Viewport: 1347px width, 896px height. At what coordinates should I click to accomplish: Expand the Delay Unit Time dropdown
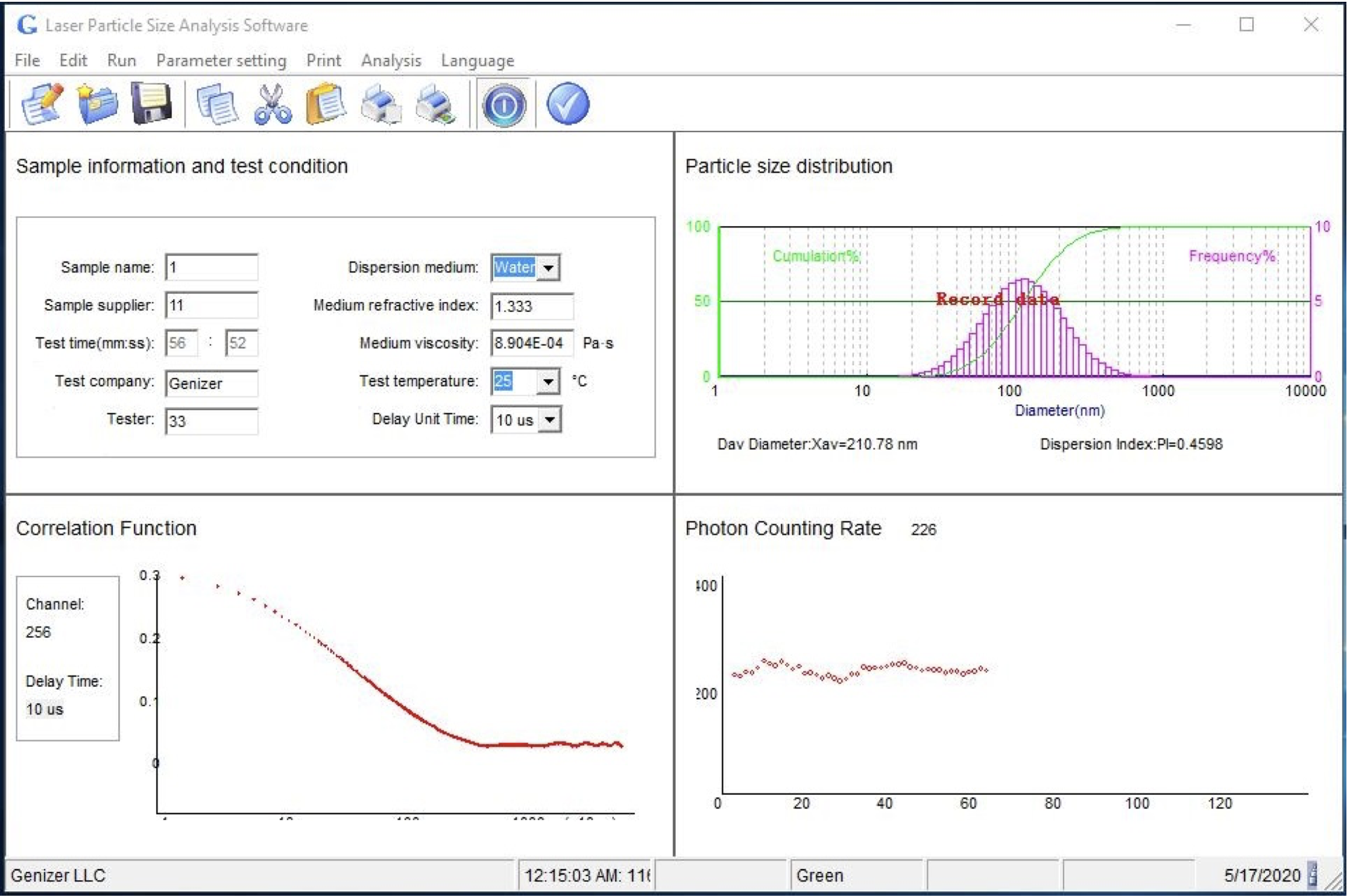tap(549, 420)
